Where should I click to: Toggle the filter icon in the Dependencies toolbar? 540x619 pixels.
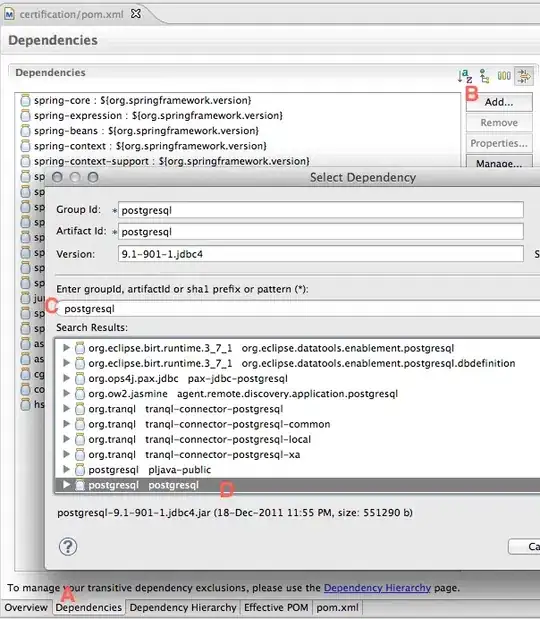(524, 76)
